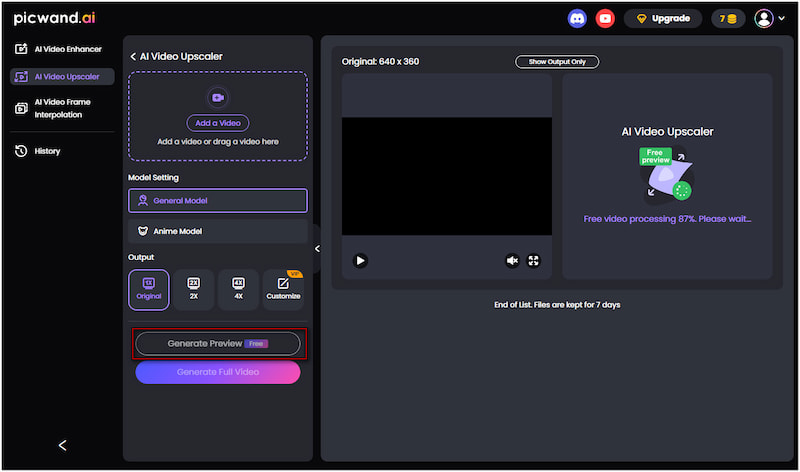Click the History clock icon
This screenshot has width=800, height=472.
tap(21, 151)
